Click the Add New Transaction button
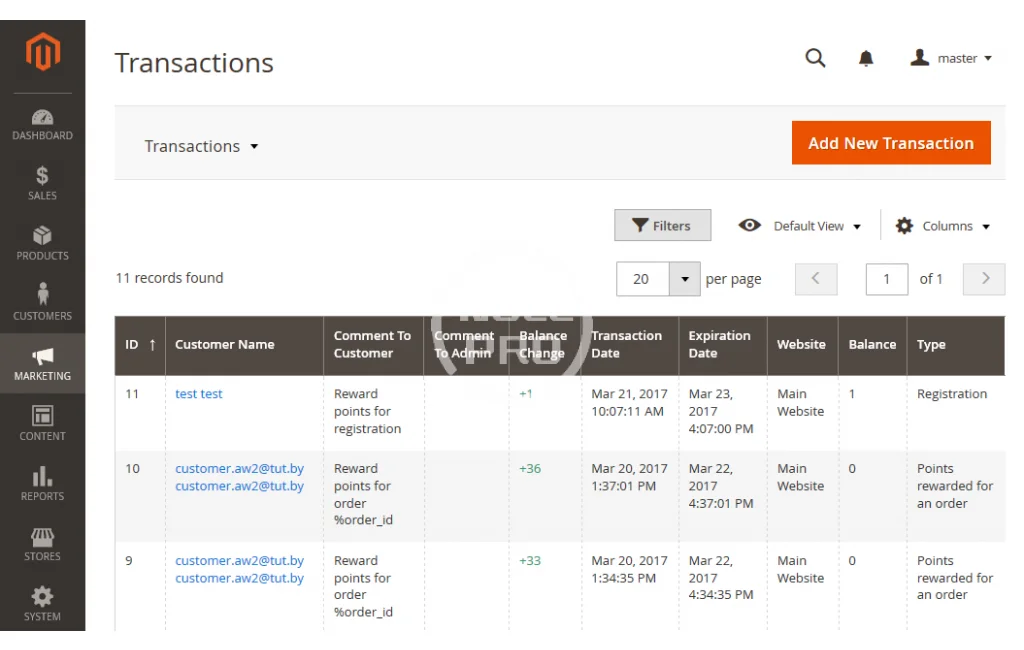 [x=890, y=143]
